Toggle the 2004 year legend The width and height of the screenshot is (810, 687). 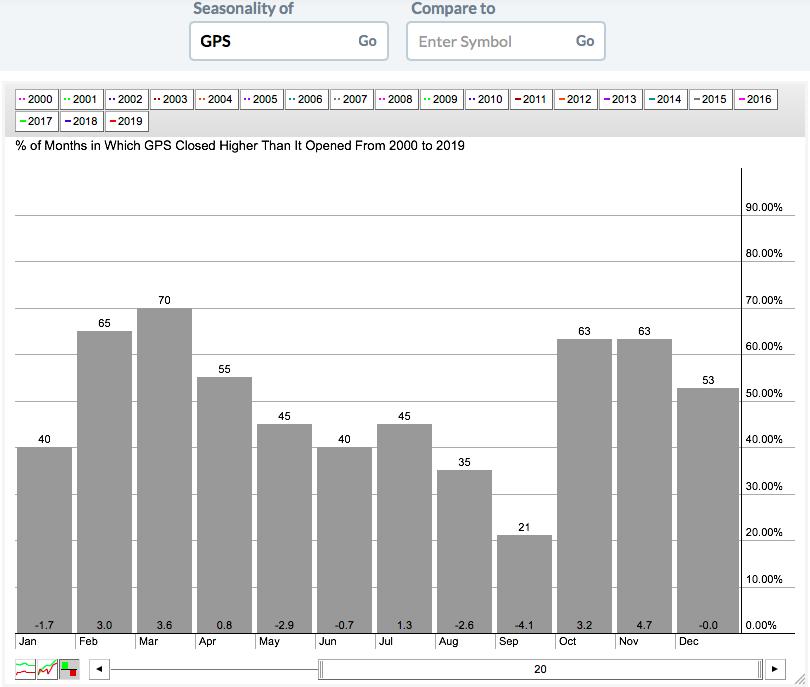pyautogui.click(x=216, y=99)
